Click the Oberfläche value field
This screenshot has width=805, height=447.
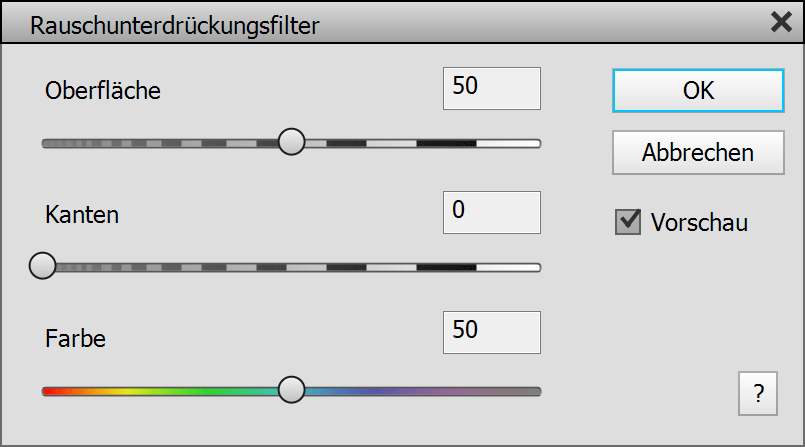point(491,88)
